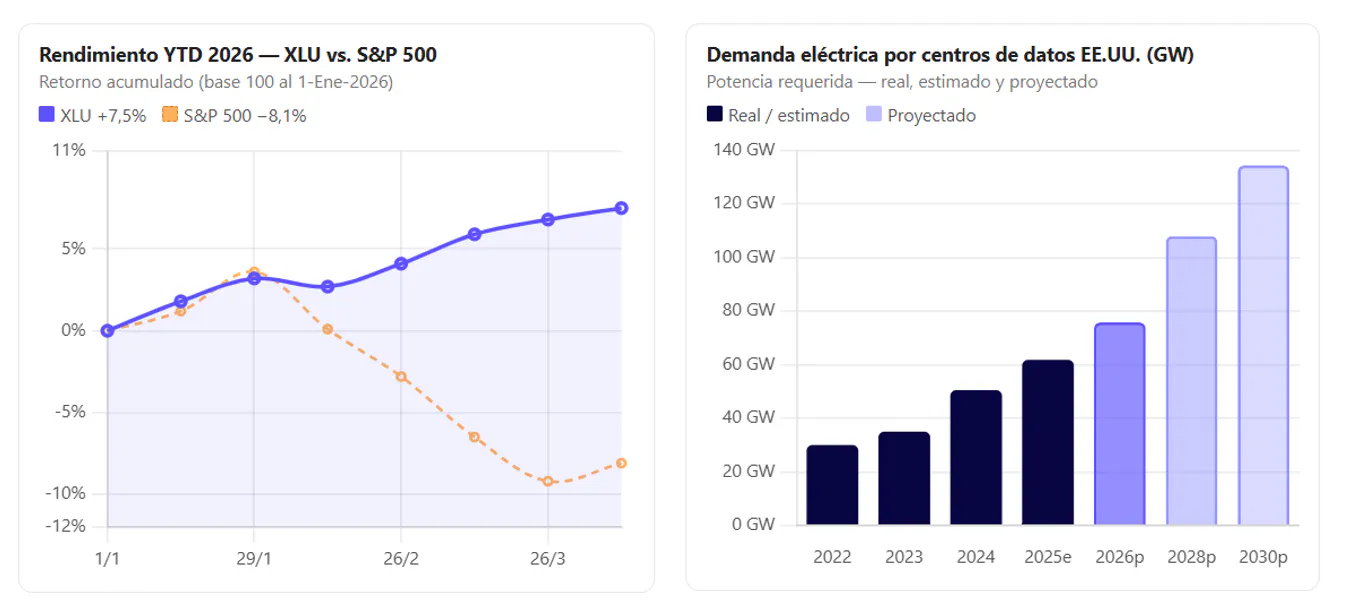Toggle the 'XLU +7,5%' legend label
This screenshot has height=601, width=1359.
click(x=103, y=115)
